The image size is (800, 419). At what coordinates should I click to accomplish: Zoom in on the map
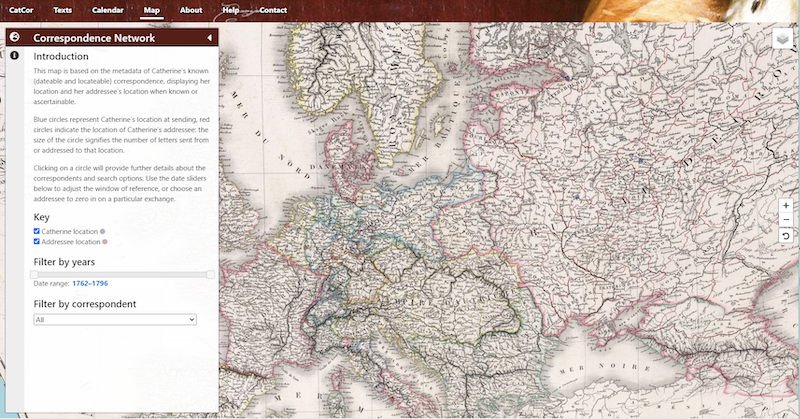(786, 206)
